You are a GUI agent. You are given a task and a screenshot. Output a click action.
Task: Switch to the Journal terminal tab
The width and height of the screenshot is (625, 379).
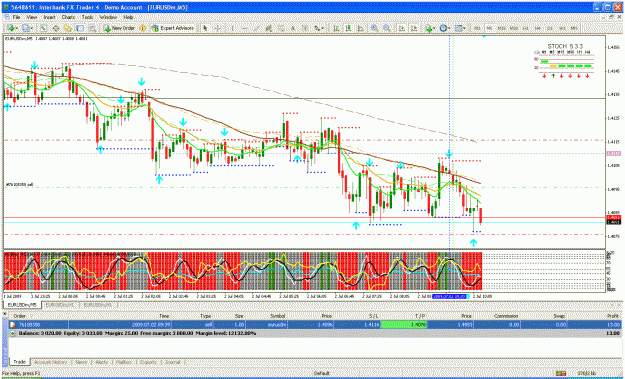[x=173, y=362]
